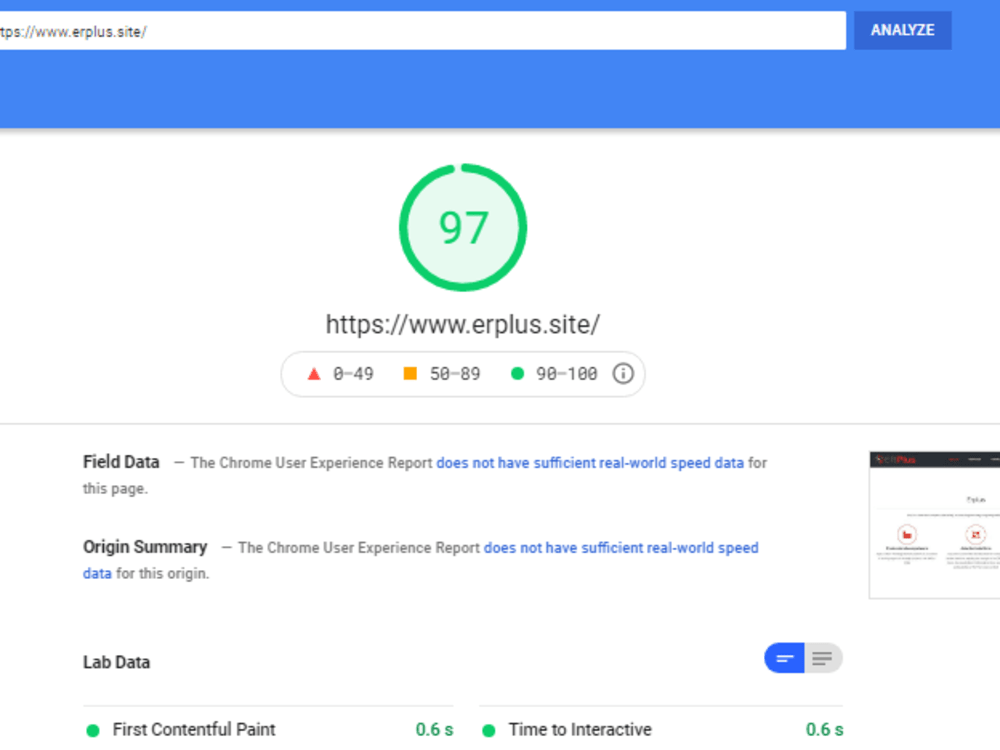Click the https://www.erplus.site/ heading under score
1000x750 pixels.
pos(463,324)
